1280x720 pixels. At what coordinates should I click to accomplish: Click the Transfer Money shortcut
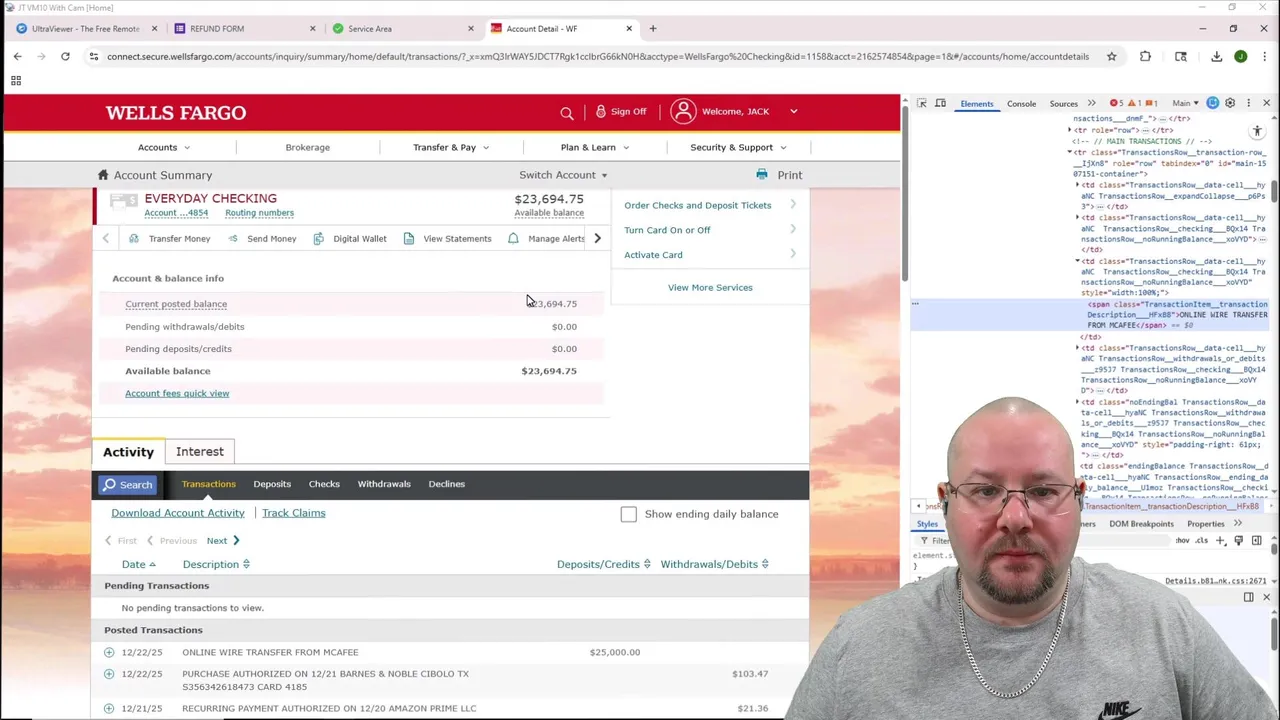pos(170,238)
